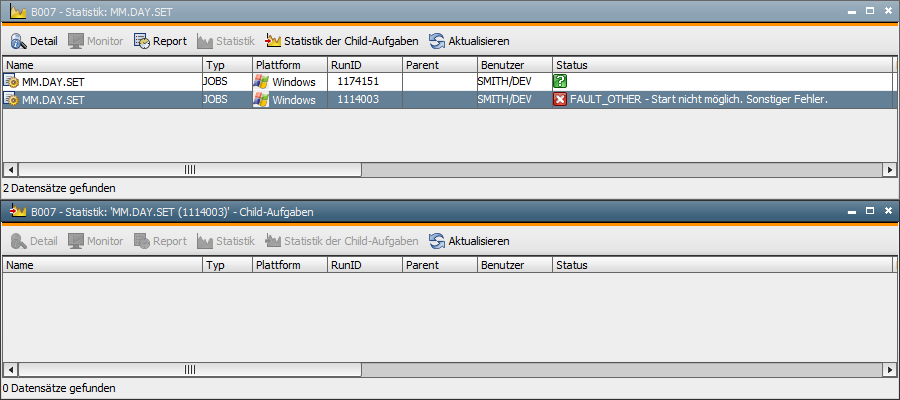900x400 pixels.
Task: Refresh the upper list with Aktualisieren
Action: 469,41
